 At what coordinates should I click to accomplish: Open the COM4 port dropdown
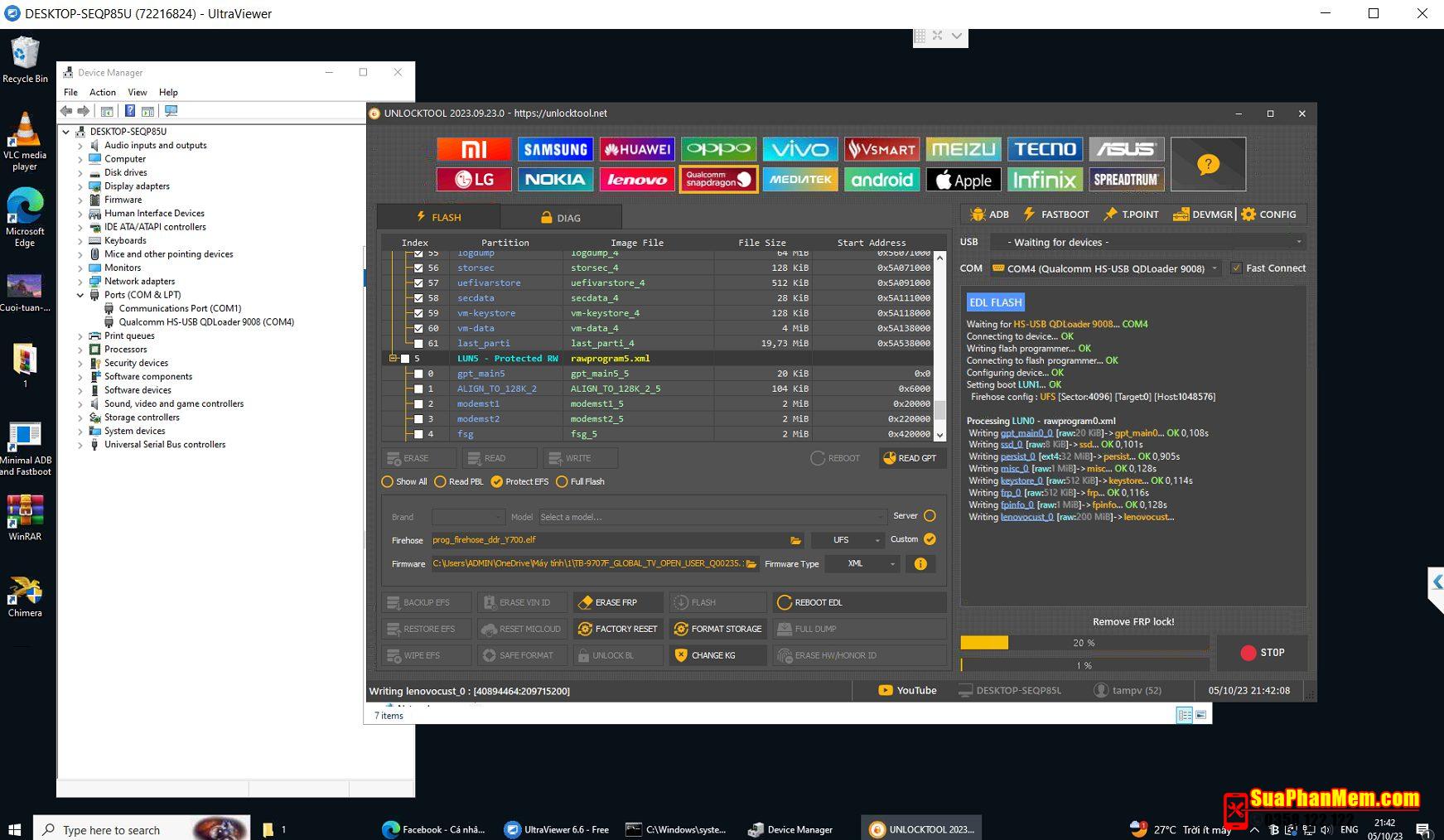click(1105, 268)
